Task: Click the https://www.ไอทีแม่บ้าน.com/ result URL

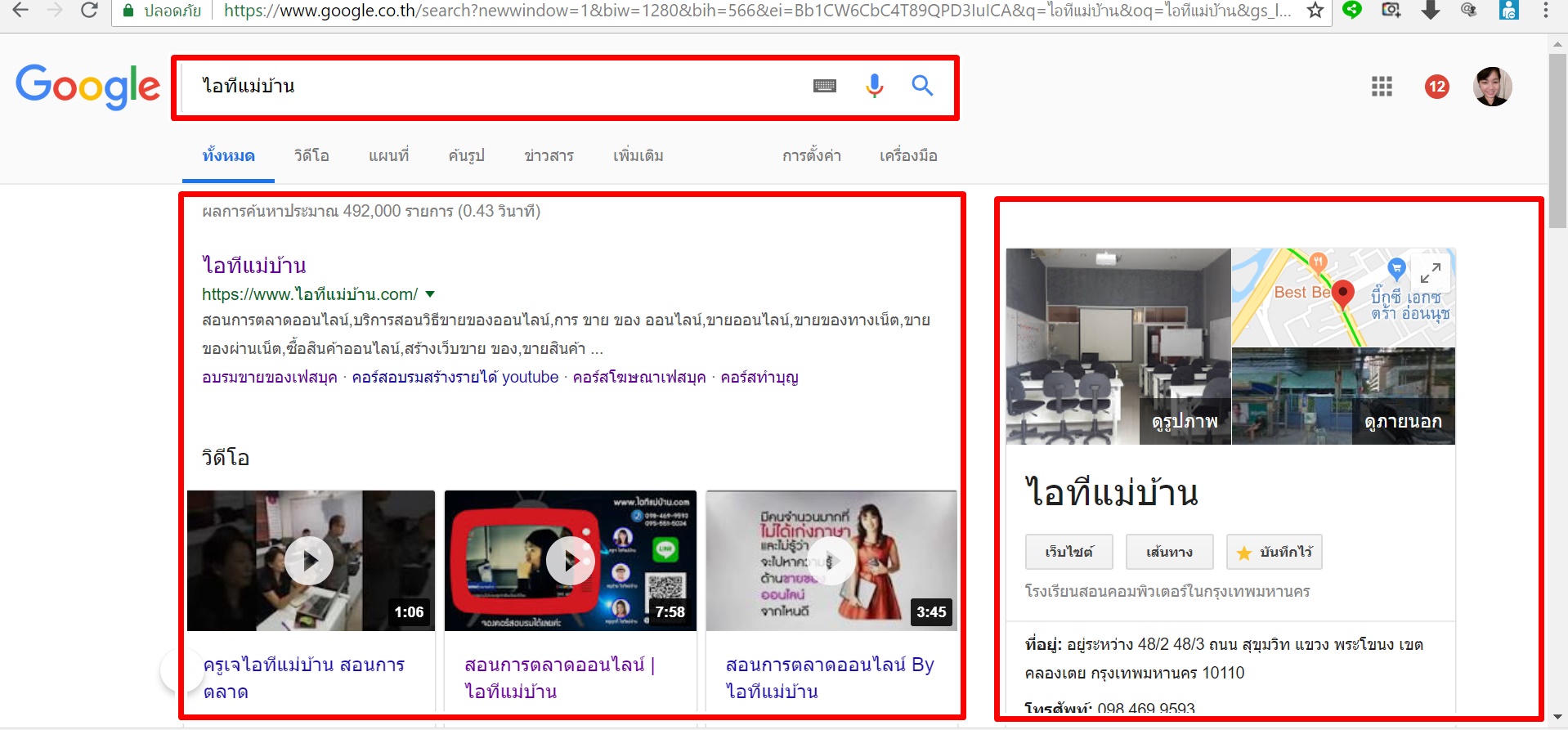Action: coord(310,294)
